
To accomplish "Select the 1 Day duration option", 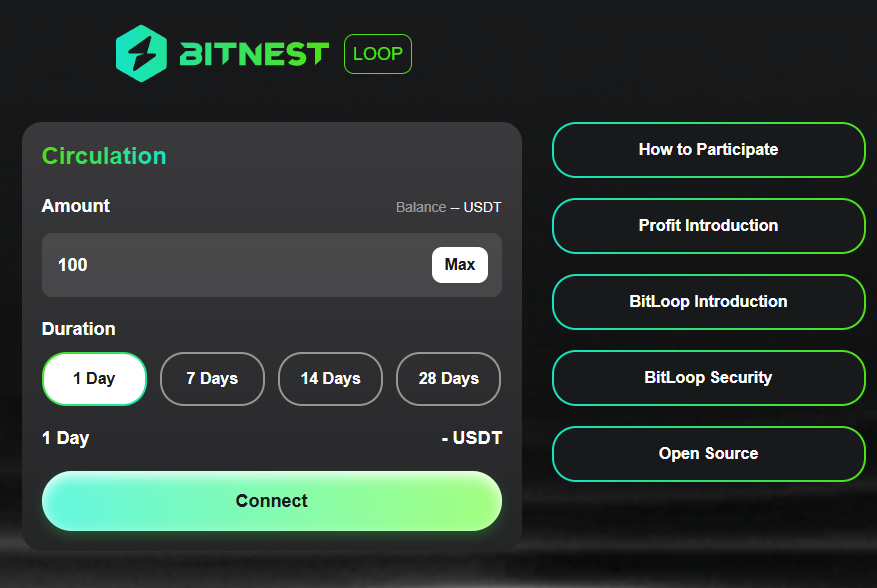I will click(x=94, y=379).
